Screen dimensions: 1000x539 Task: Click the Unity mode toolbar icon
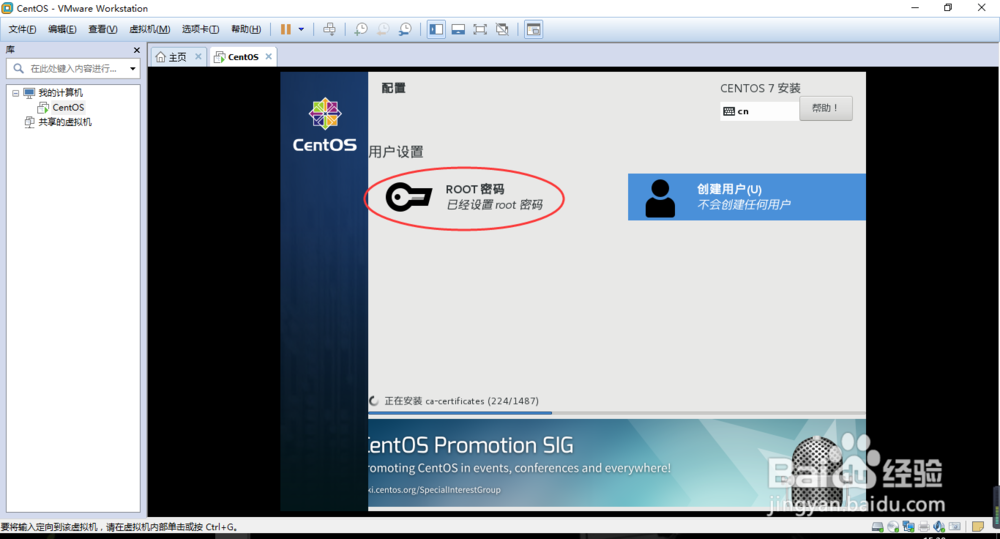502,29
